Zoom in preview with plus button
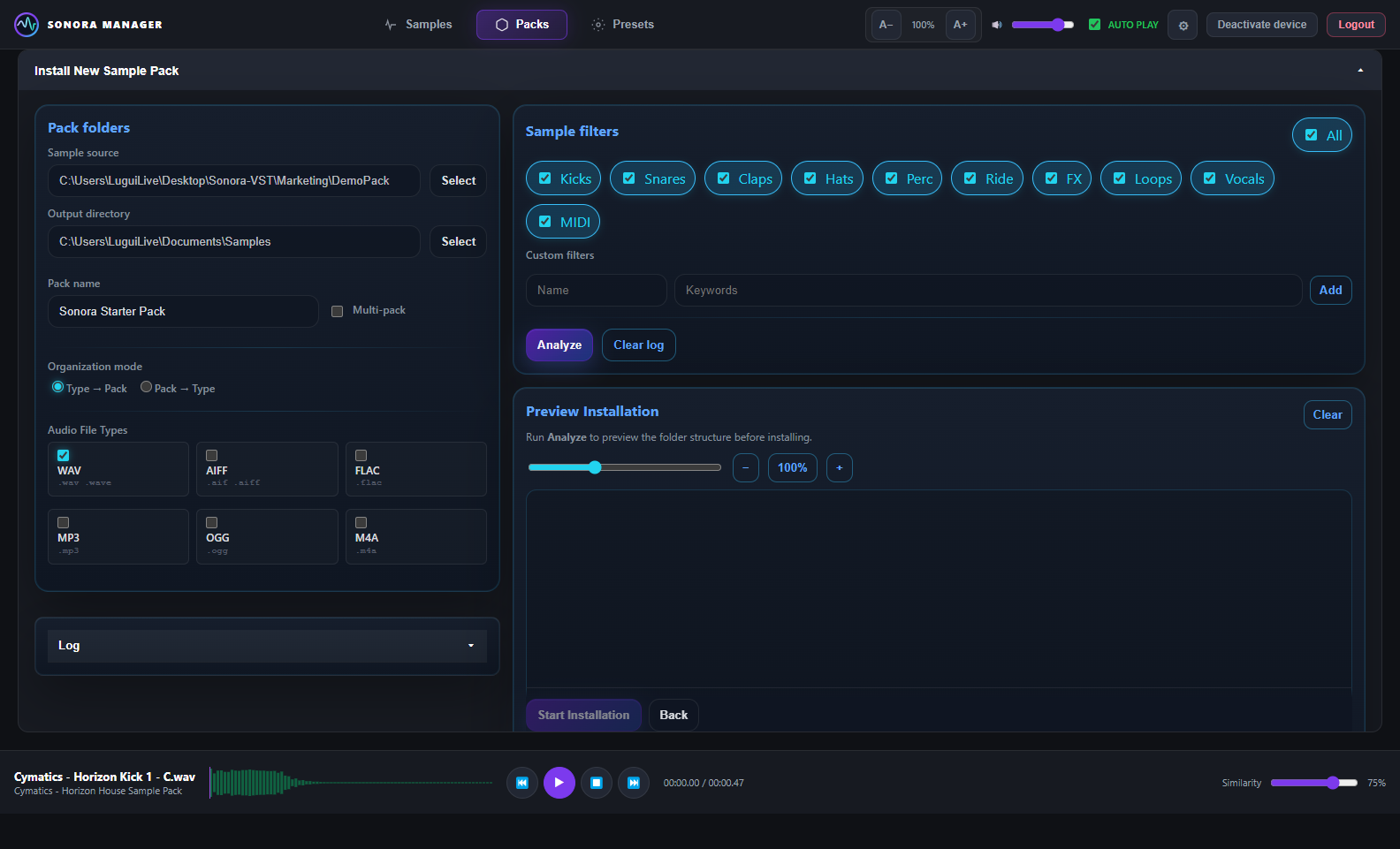Viewport: 1400px width, 849px height. tap(840, 468)
